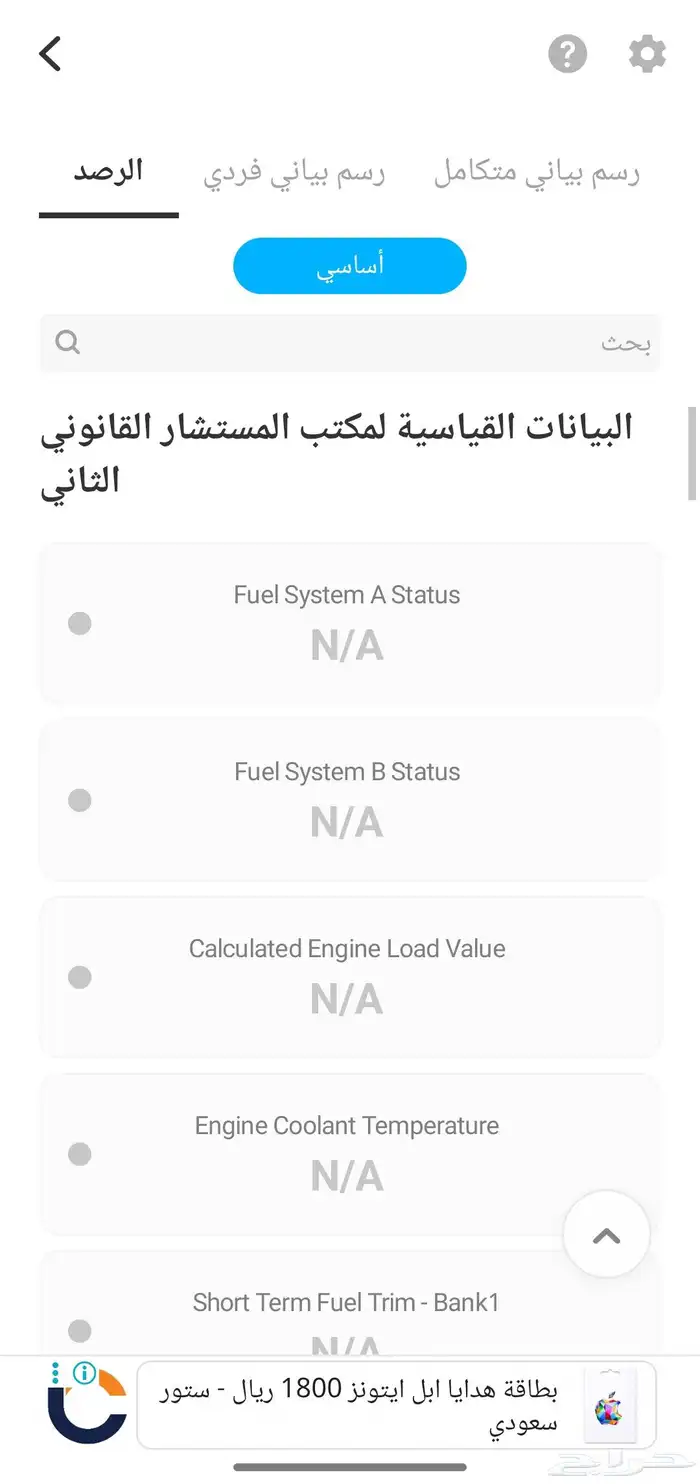Open the رسم بياني متكامل tab
Screen dimensions: 700x1484
(x=537, y=170)
